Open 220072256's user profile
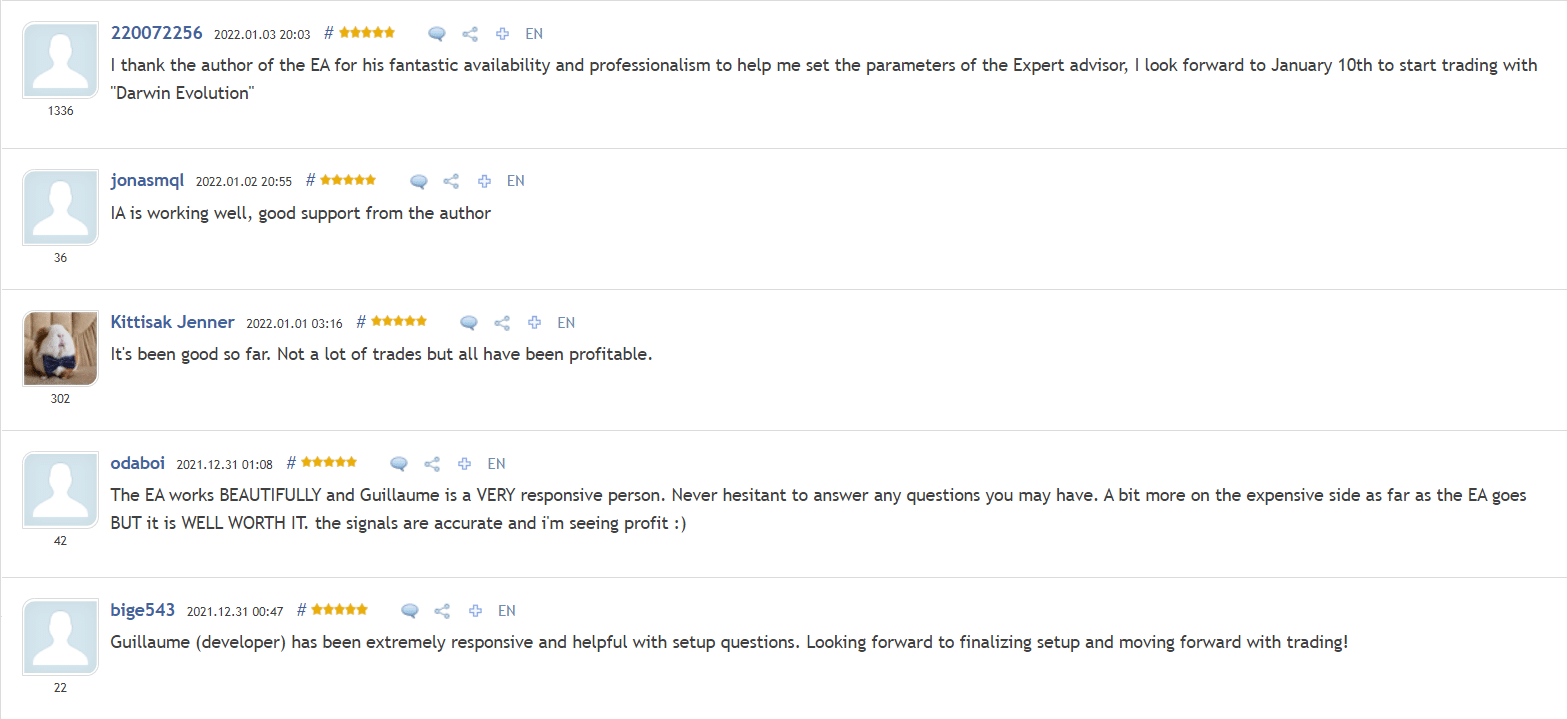Viewport: 1567px width, 719px height. tap(157, 32)
